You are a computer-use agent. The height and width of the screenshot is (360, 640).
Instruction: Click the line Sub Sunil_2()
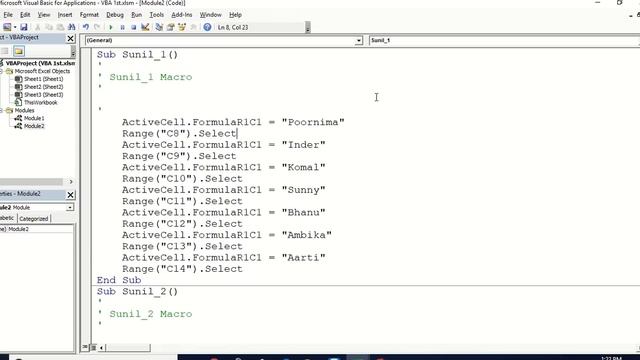(x=137, y=291)
